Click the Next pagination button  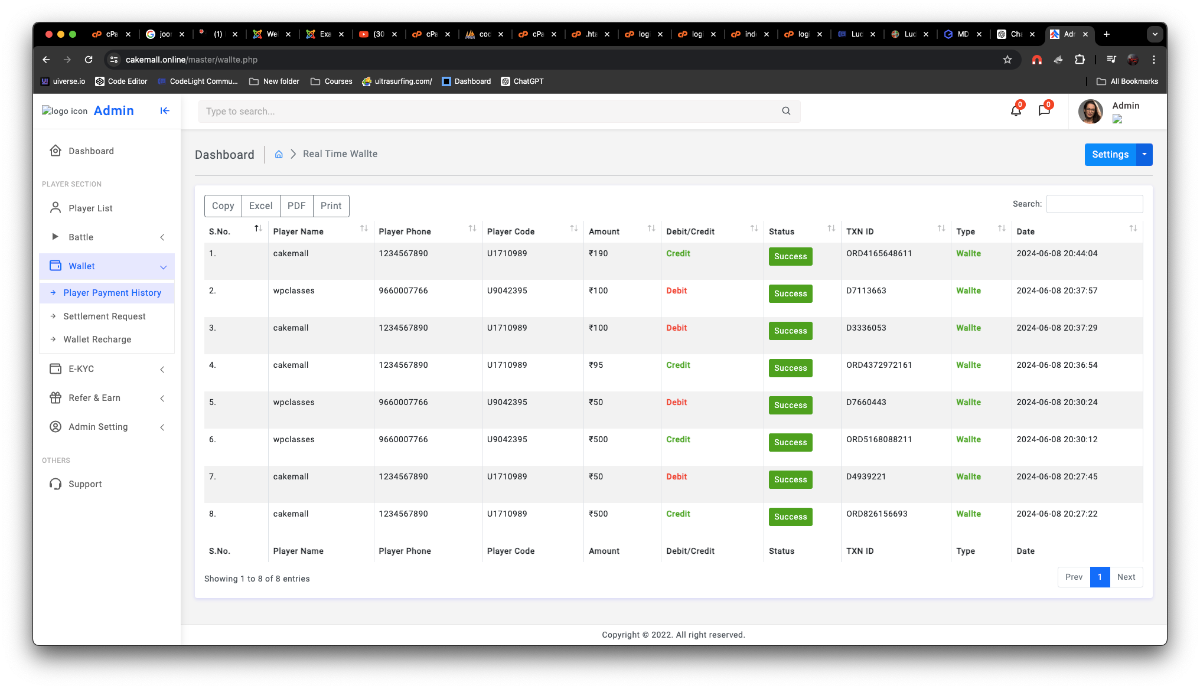point(1126,577)
